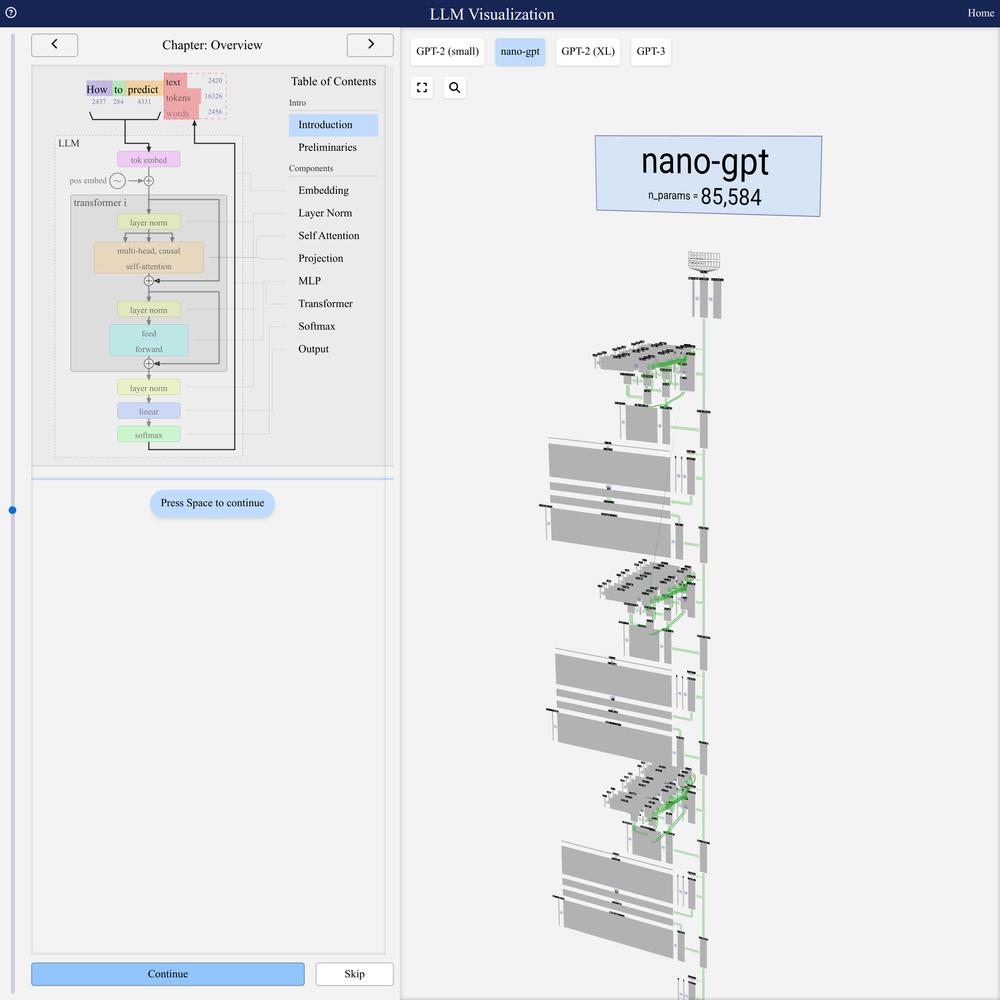Advance to the next chapter with the right chevron
This screenshot has width=1000, height=1000.
pyautogui.click(x=370, y=45)
